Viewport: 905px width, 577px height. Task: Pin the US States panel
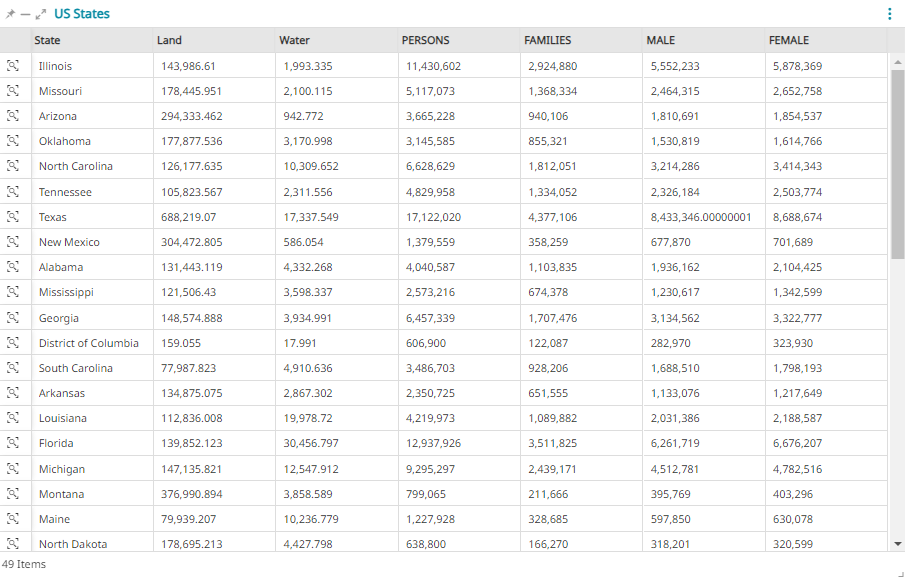point(10,15)
